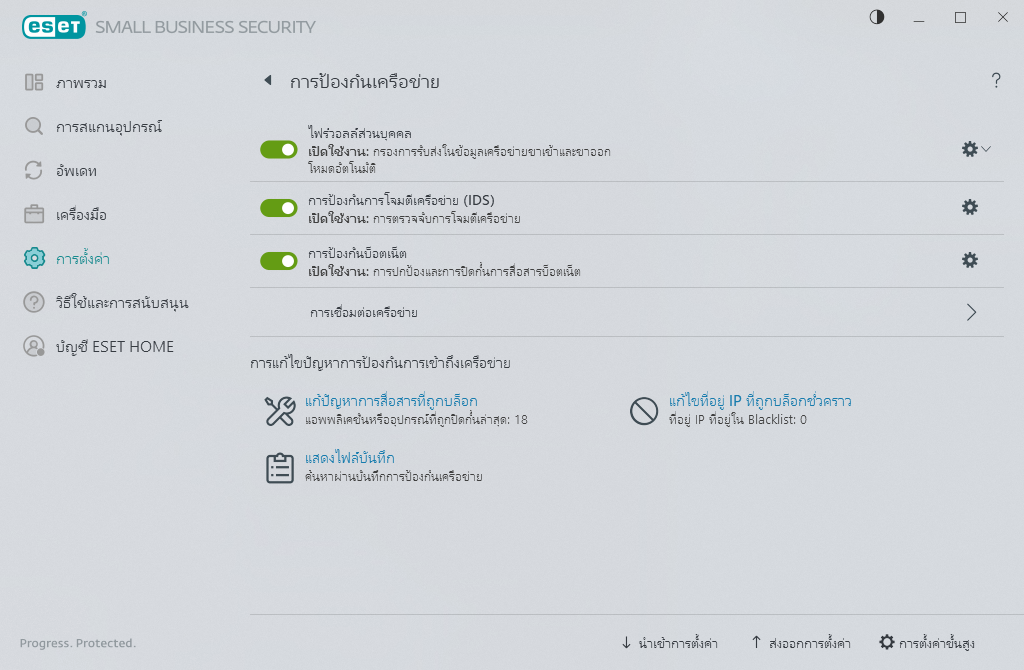Image resolution: width=1024 pixels, height=670 pixels.
Task: Open แก้ไขที่อยู่ IP ที่ถูกบล็อกชั่วคราว link
Action: click(x=760, y=401)
